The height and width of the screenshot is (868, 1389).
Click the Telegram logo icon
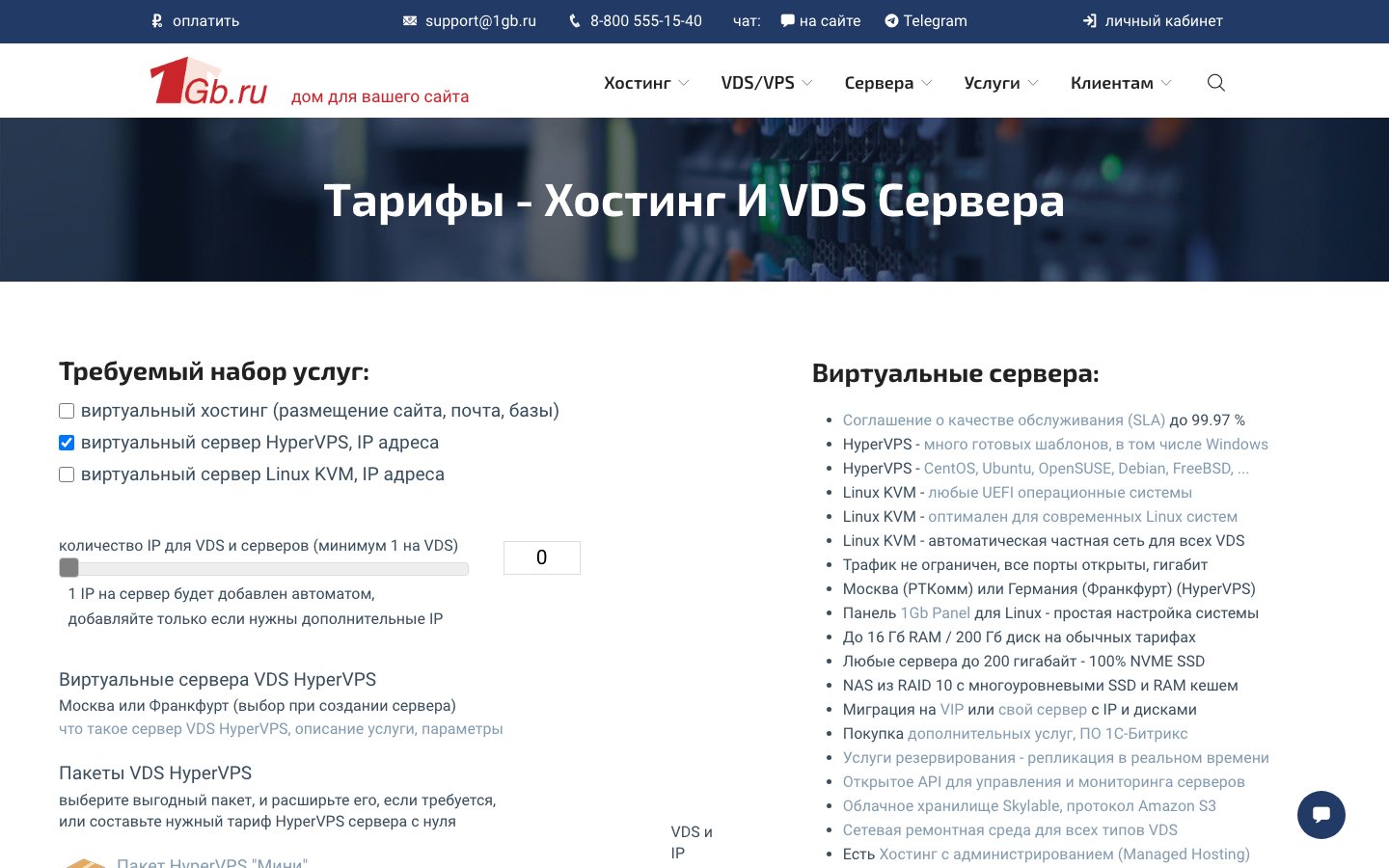(x=891, y=20)
